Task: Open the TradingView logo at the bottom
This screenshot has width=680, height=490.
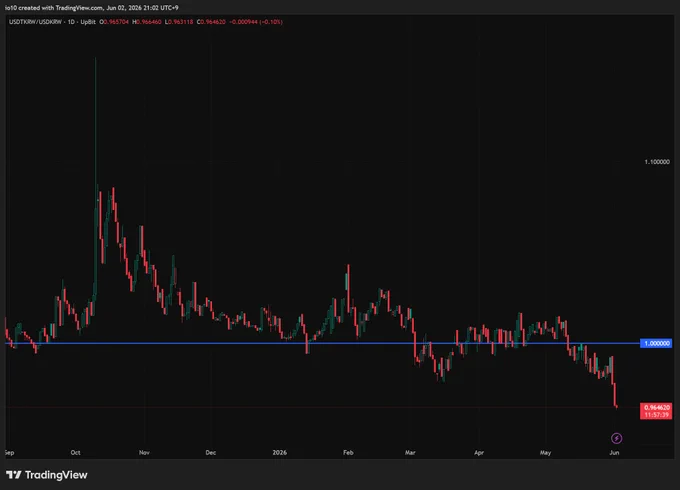Action: point(47,475)
